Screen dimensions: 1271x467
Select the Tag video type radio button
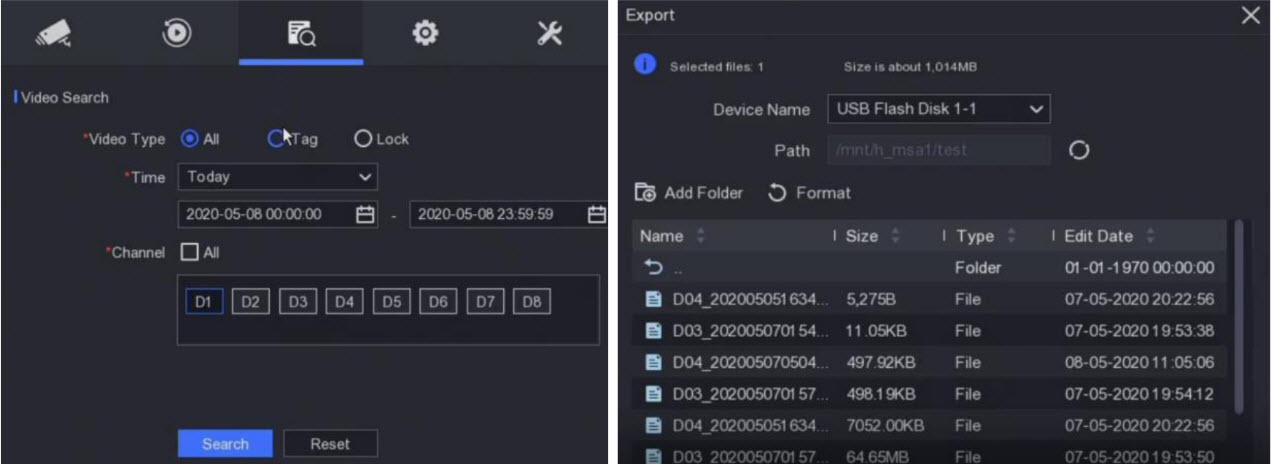click(x=276, y=139)
